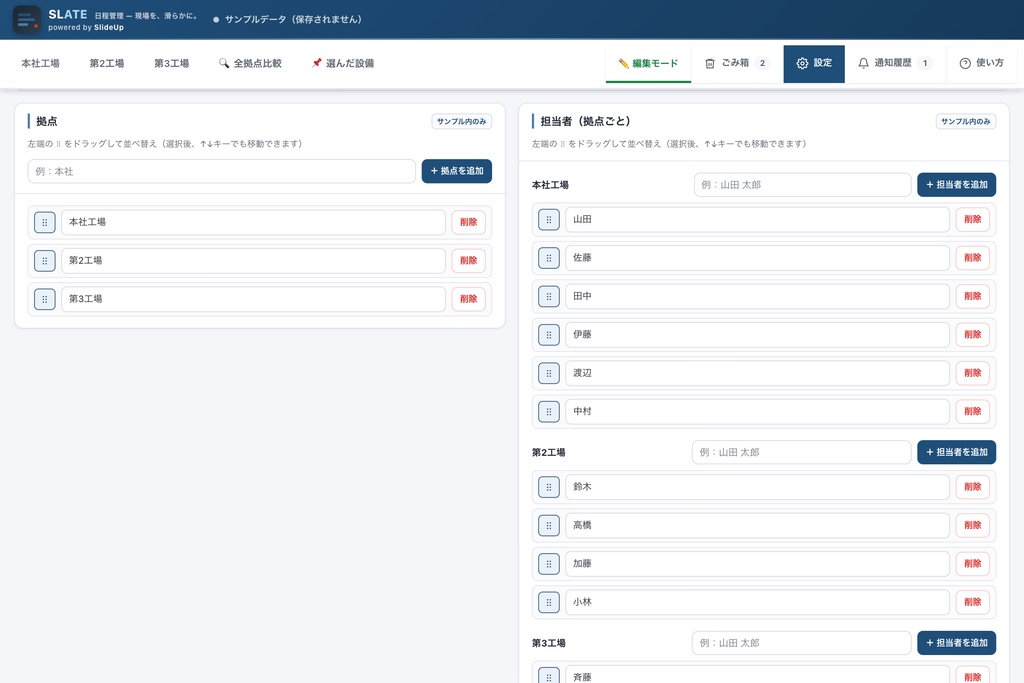
Task: Edit the 小林 name field
Action: 758,602
